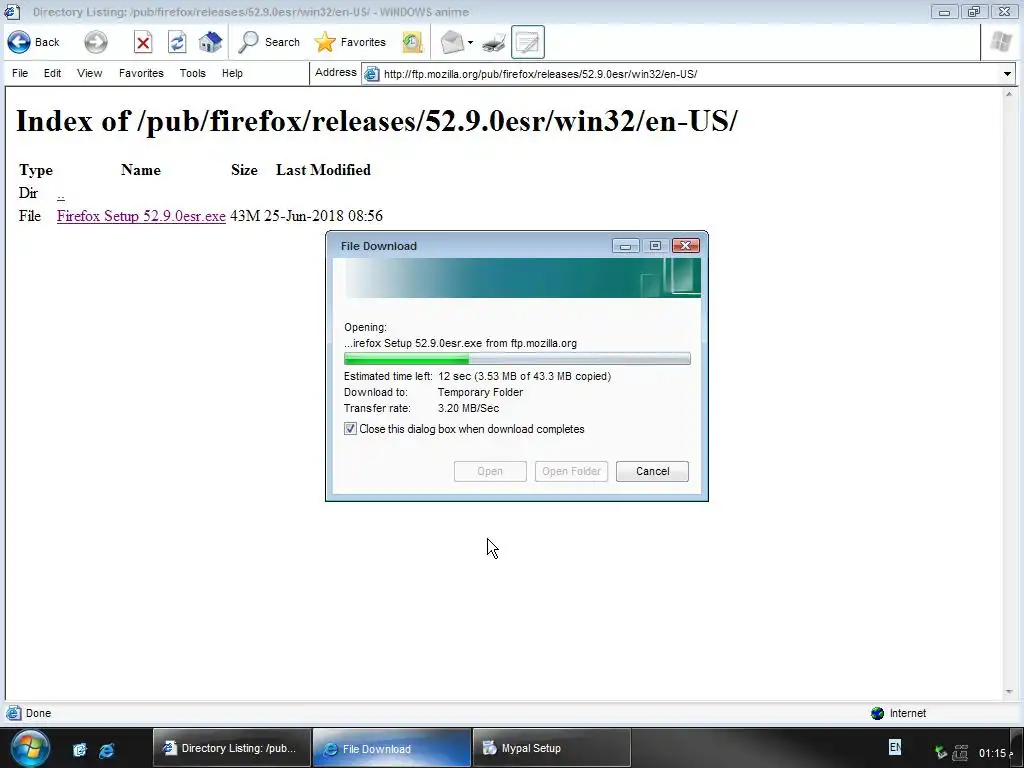This screenshot has width=1024, height=768.
Task: Open the Tools menu
Action: 193,73
